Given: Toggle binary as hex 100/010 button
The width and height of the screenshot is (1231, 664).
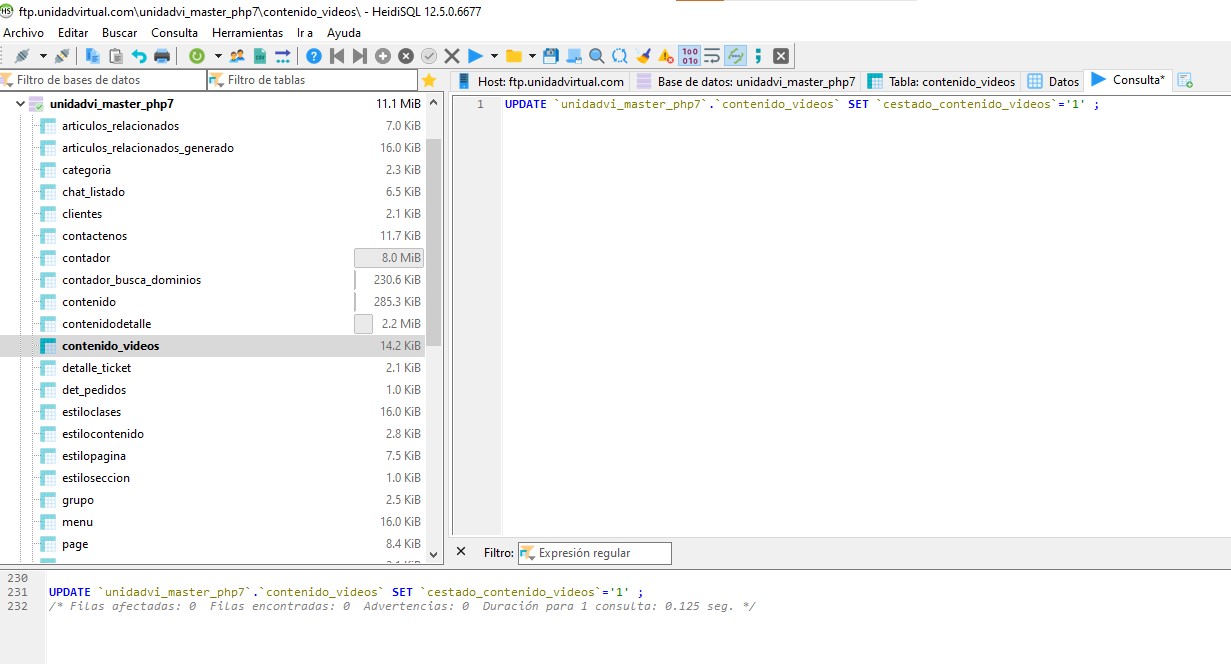Looking at the screenshot, I should click(x=690, y=56).
